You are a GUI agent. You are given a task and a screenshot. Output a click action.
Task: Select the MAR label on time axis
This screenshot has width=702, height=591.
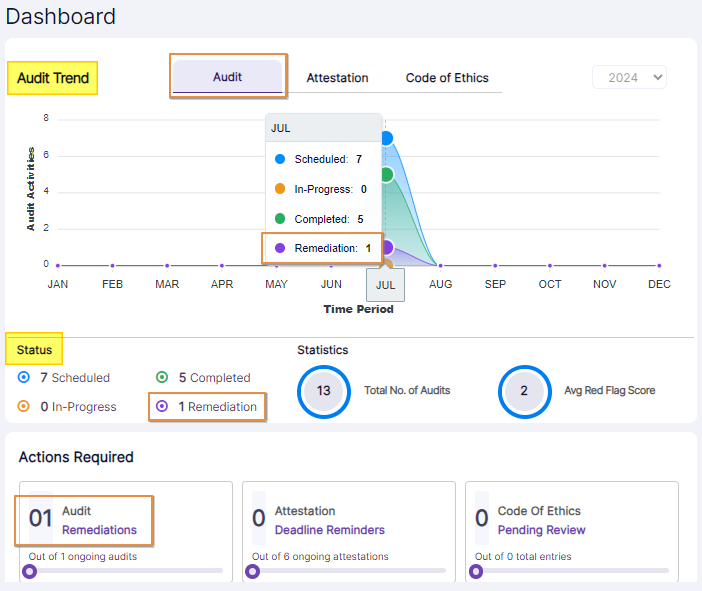[167, 284]
